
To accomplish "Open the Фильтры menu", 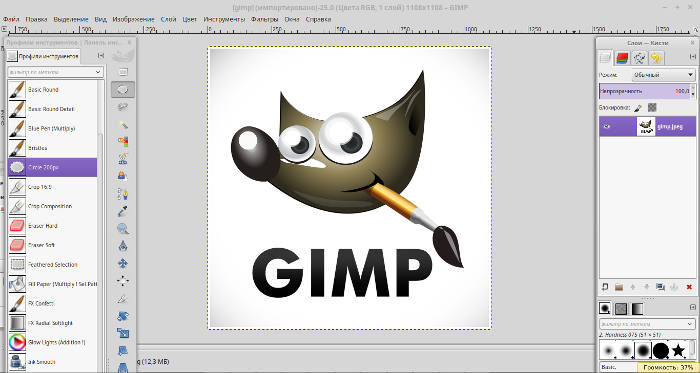I will point(264,19).
